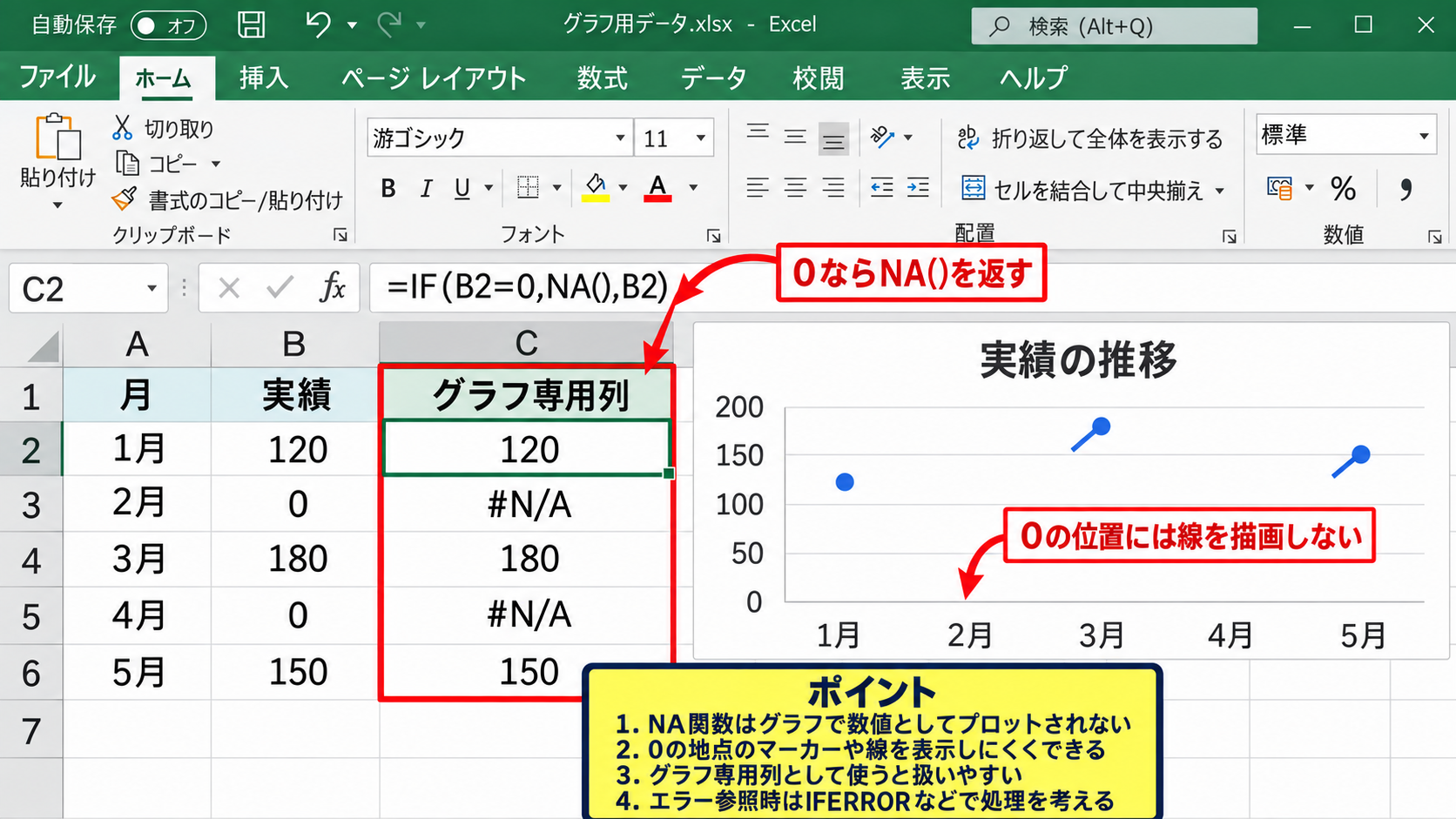Switch to the 挿入 tab
This screenshot has width=1456, height=819.
coord(264,78)
